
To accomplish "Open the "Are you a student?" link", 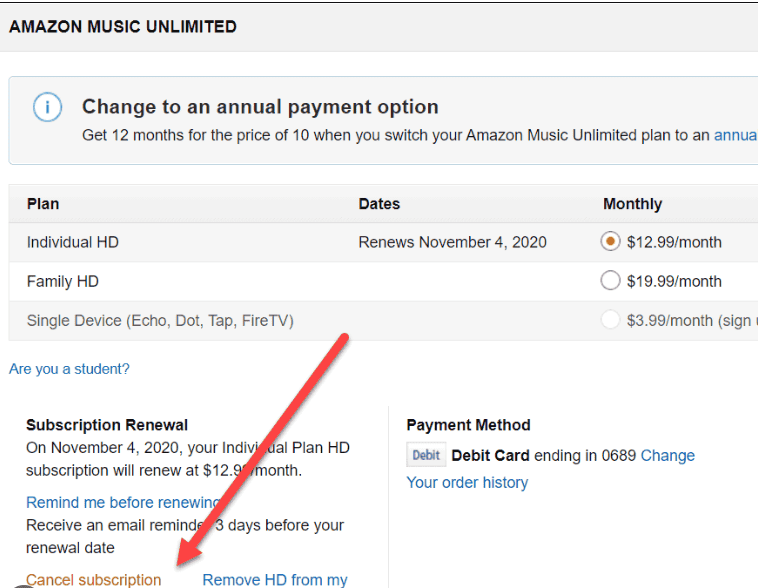I will 69,369.
